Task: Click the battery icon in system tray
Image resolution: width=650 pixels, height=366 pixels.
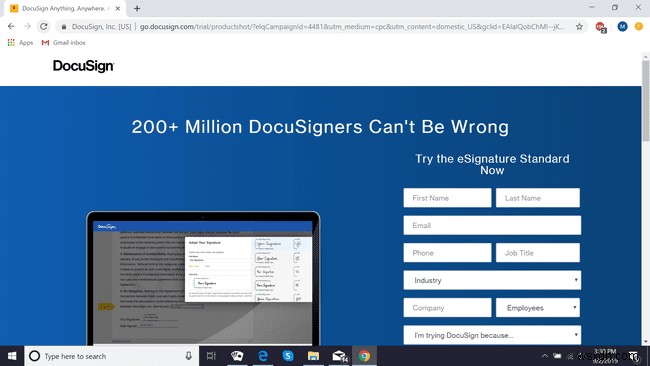Action: [558, 356]
